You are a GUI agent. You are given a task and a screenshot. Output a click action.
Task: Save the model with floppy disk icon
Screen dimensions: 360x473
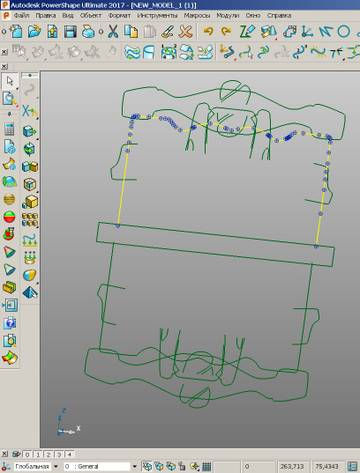(x=70, y=32)
